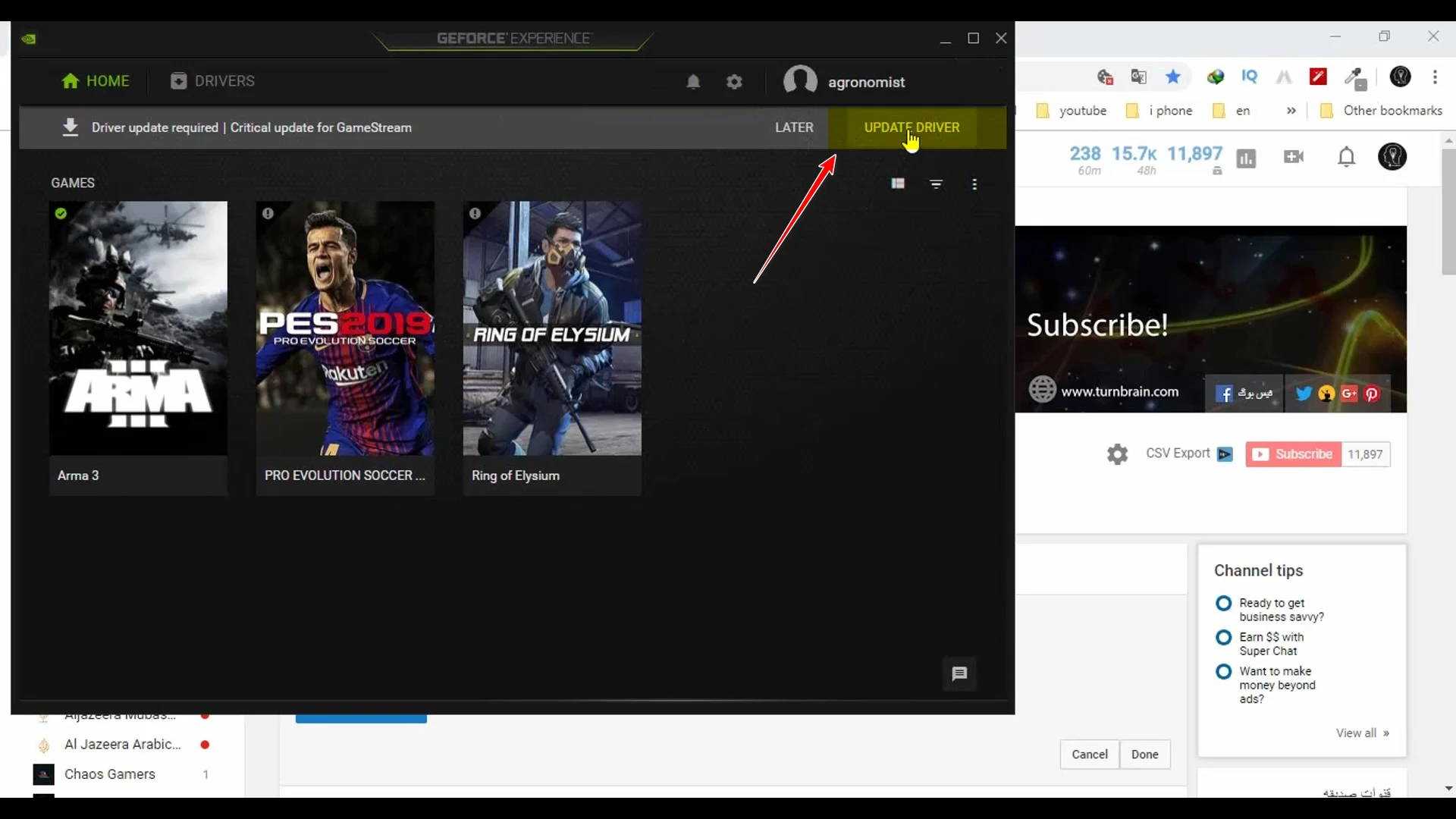This screenshot has width=1456, height=819.
Task: Click the driver download arrow icon
Action: tap(70, 127)
